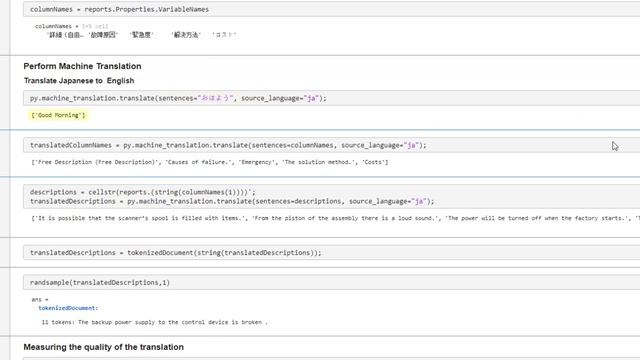Select the highlighted 'Good Morning' output
This screenshot has height=360, width=640.
[58, 115]
